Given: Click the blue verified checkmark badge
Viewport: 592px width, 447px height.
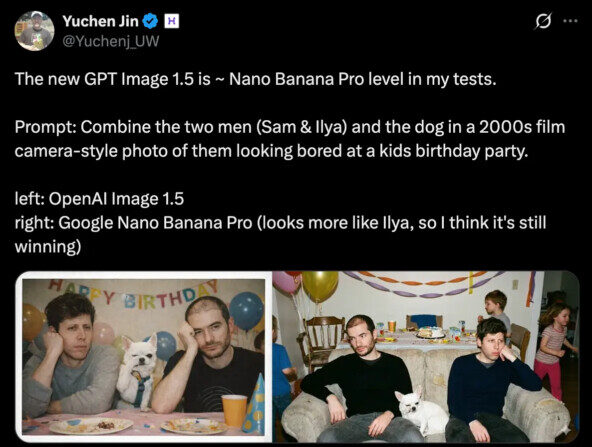Looking at the screenshot, I should (150, 22).
